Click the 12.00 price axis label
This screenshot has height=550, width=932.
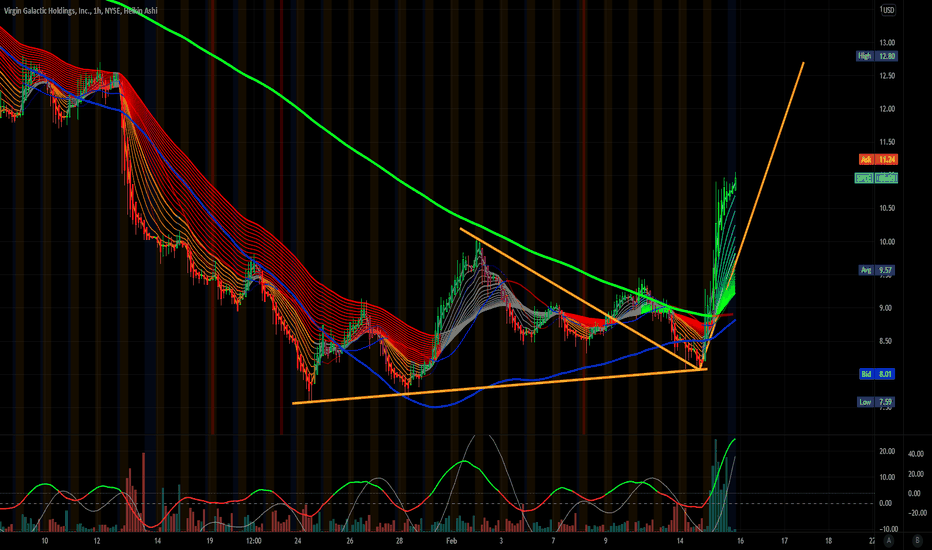[x=887, y=109]
